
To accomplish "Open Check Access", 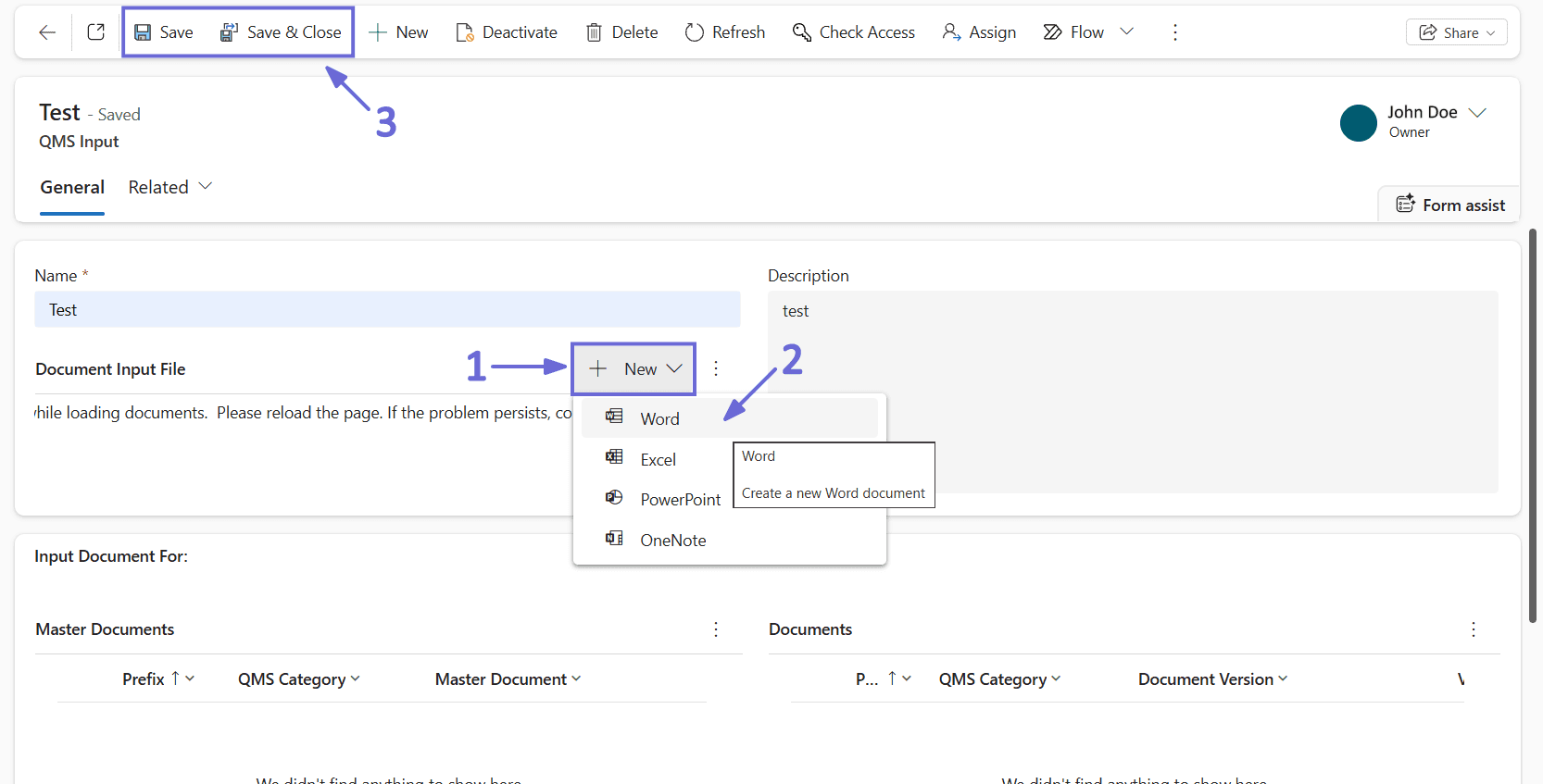I will point(854,32).
